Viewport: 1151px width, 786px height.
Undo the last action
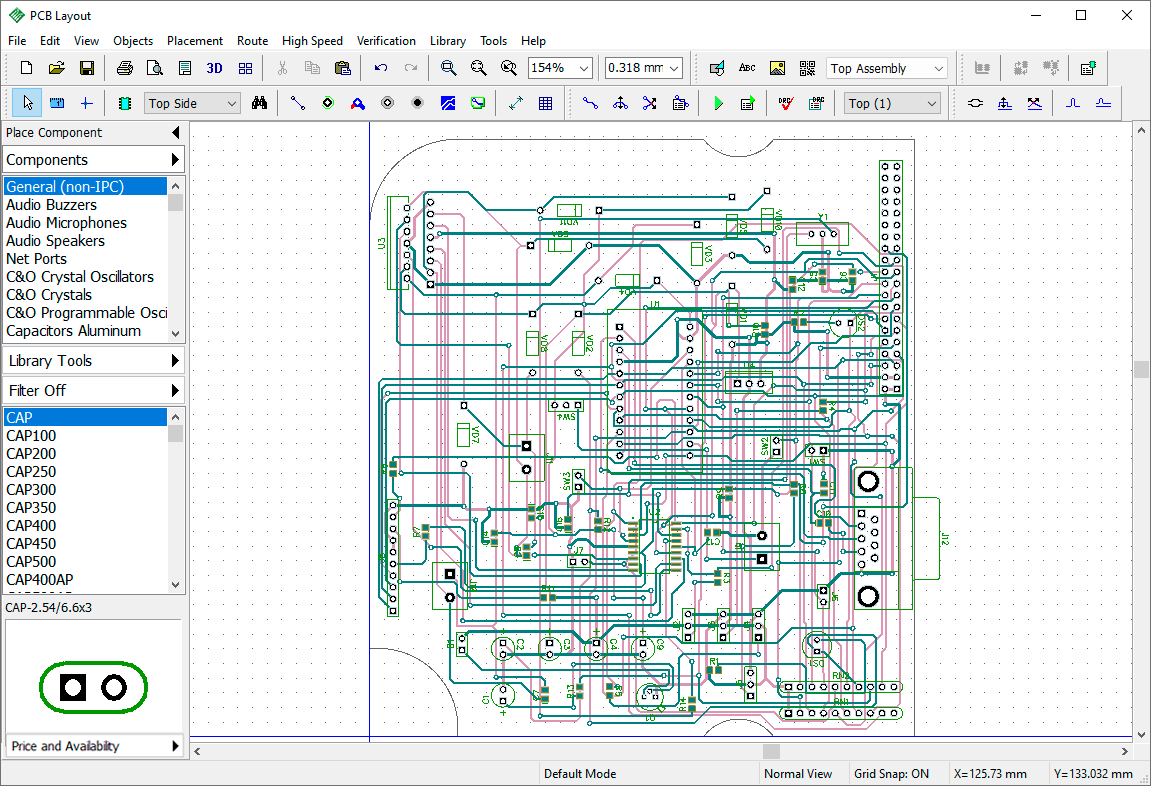point(380,68)
